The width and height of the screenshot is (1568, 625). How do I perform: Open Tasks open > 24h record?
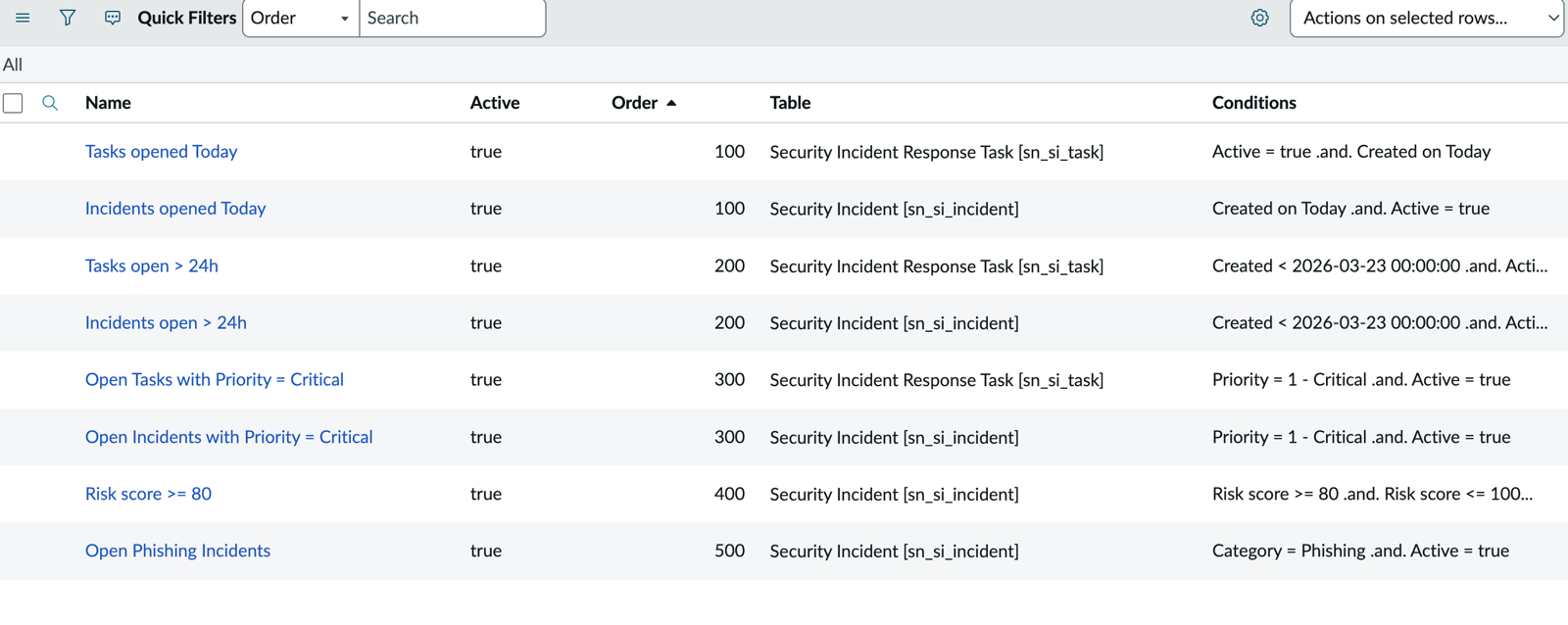[152, 265]
